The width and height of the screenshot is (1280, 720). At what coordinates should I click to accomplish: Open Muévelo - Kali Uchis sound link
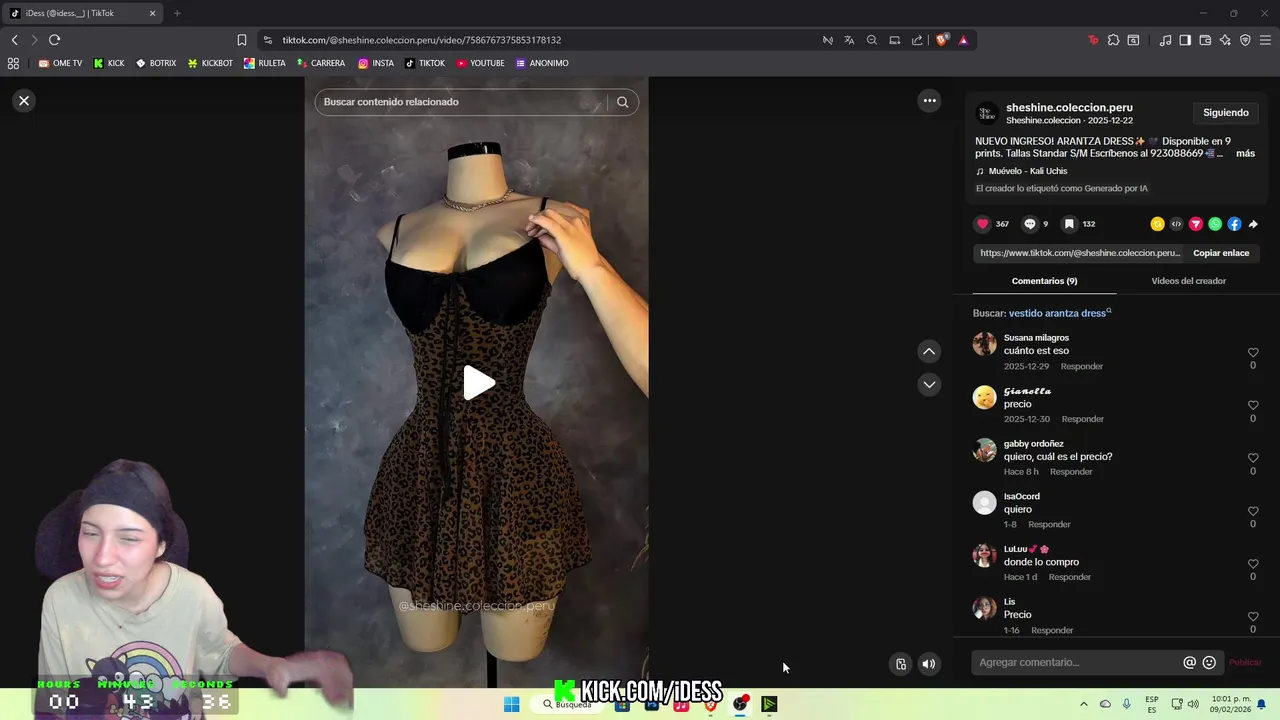[1027, 171]
